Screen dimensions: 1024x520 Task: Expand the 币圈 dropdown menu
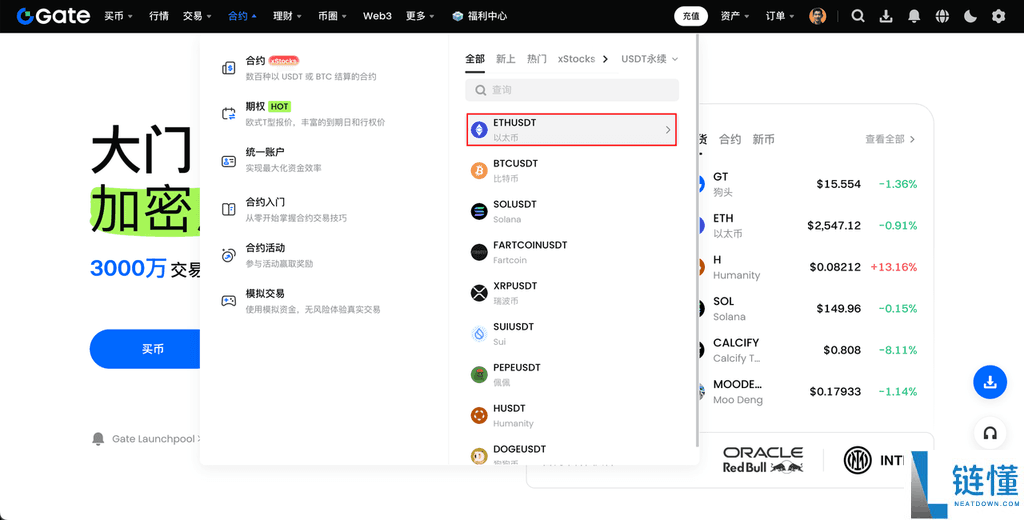332,16
